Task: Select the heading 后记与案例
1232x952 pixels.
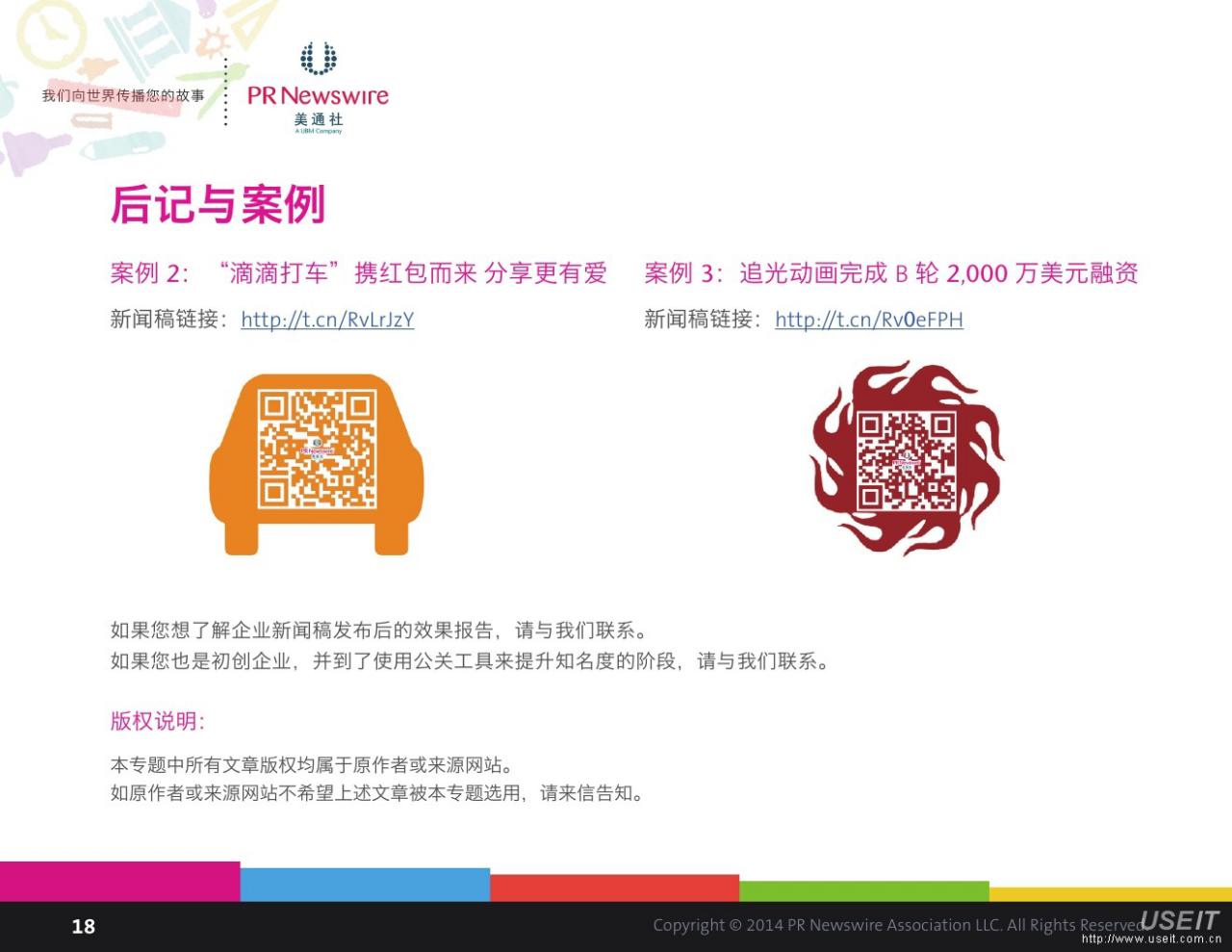Action: point(218,204)
